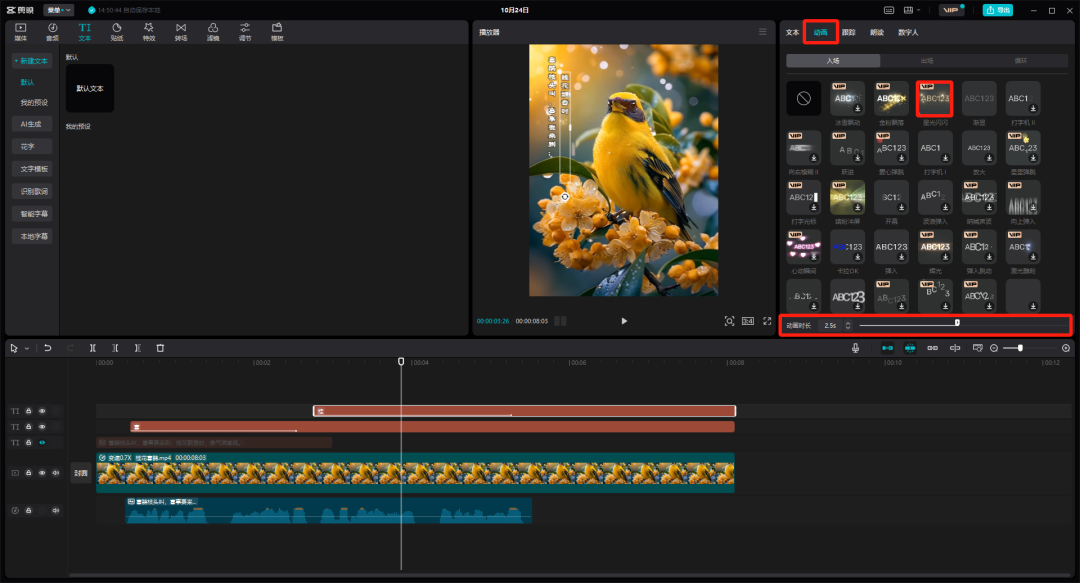Toggle eye visibility on top text track
The image size is (1080, 583).
pos(42,411)
